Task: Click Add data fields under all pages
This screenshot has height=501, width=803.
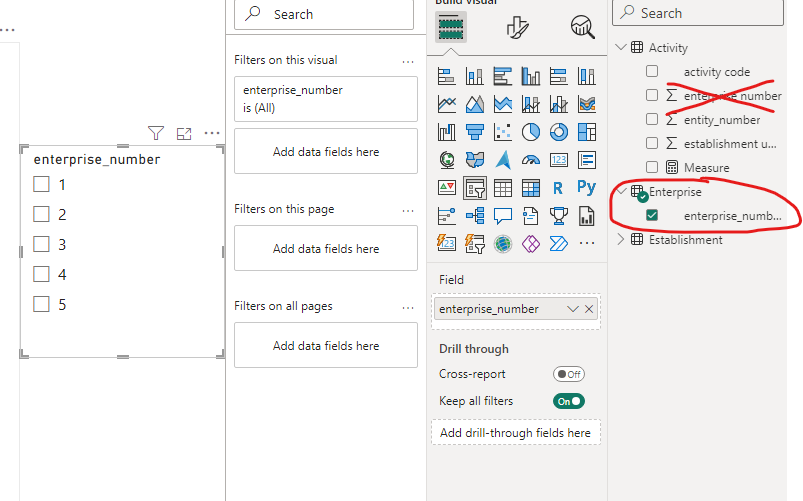Action: click(x=326, y=346)
